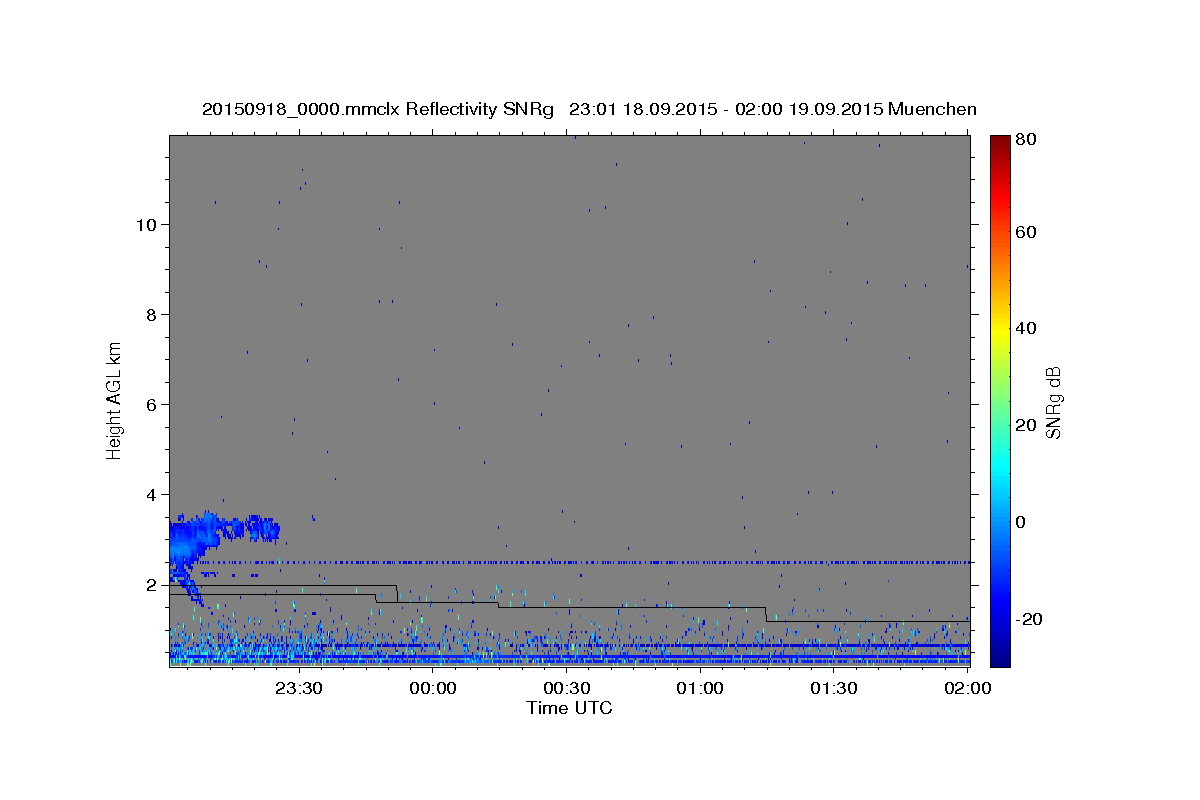Click the 00:30 time tick label
The width and height of the screenshot is (1200, 800).
pos(567,688)
